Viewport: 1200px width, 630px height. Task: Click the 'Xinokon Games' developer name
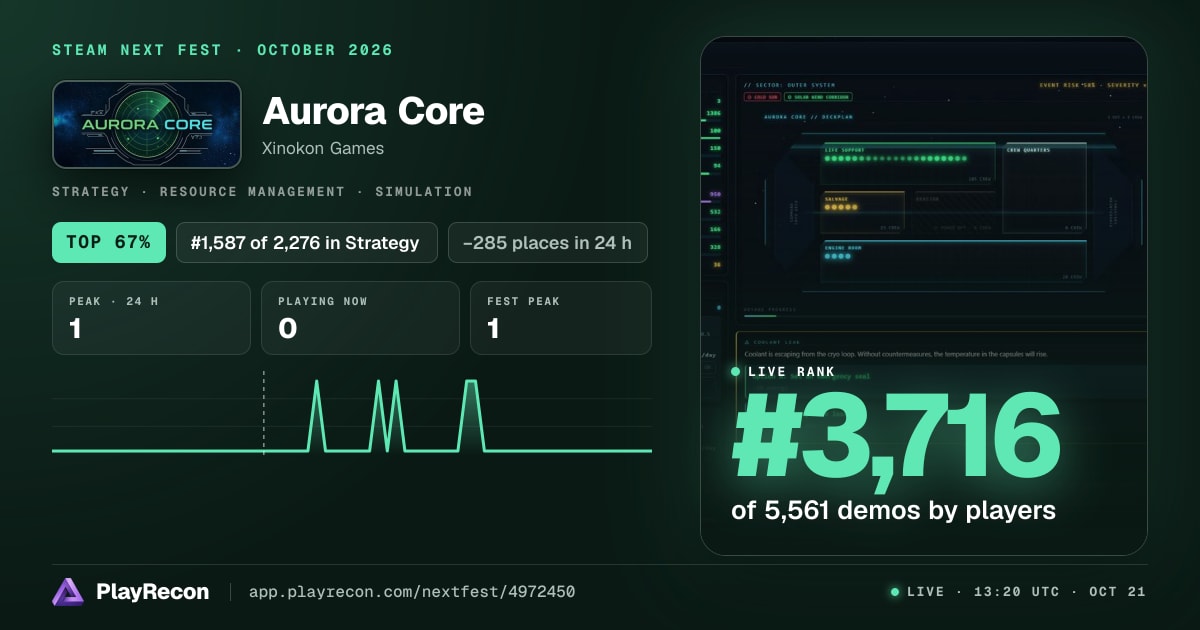[323, 148]
